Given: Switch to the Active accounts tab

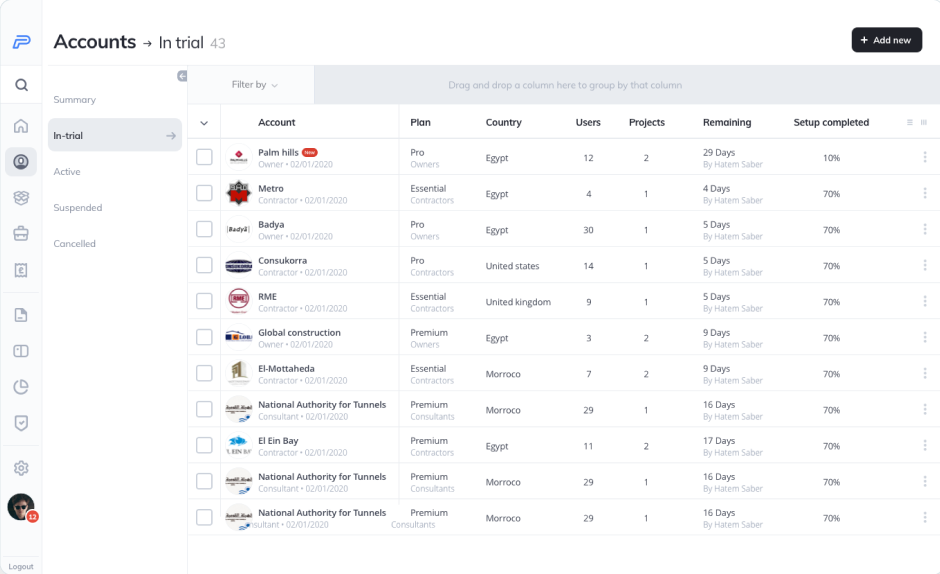Looking at the screenshot, I should 67,172.
